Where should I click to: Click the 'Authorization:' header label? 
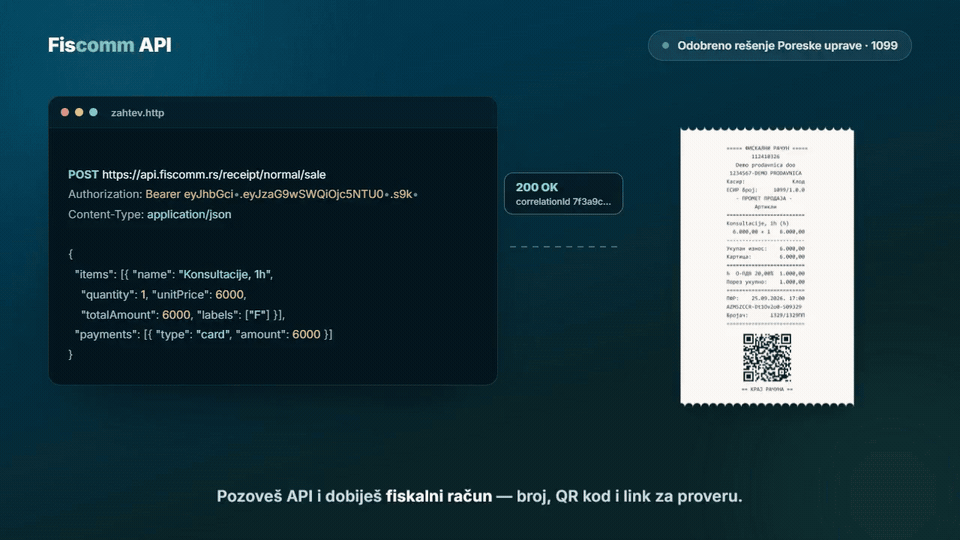click(x=105, y=194)
